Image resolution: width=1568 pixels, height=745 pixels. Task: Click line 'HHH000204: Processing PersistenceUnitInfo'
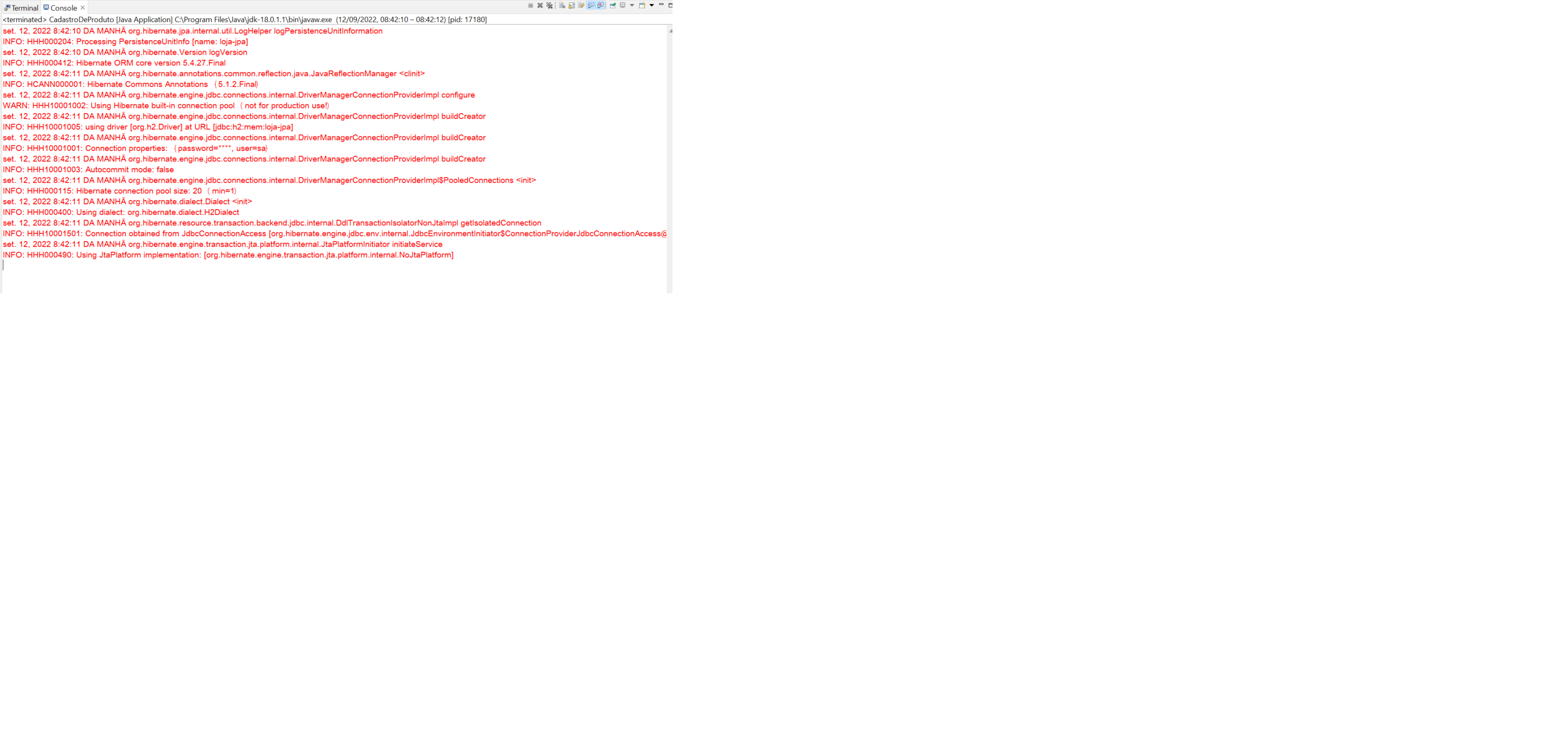point(126,41)
